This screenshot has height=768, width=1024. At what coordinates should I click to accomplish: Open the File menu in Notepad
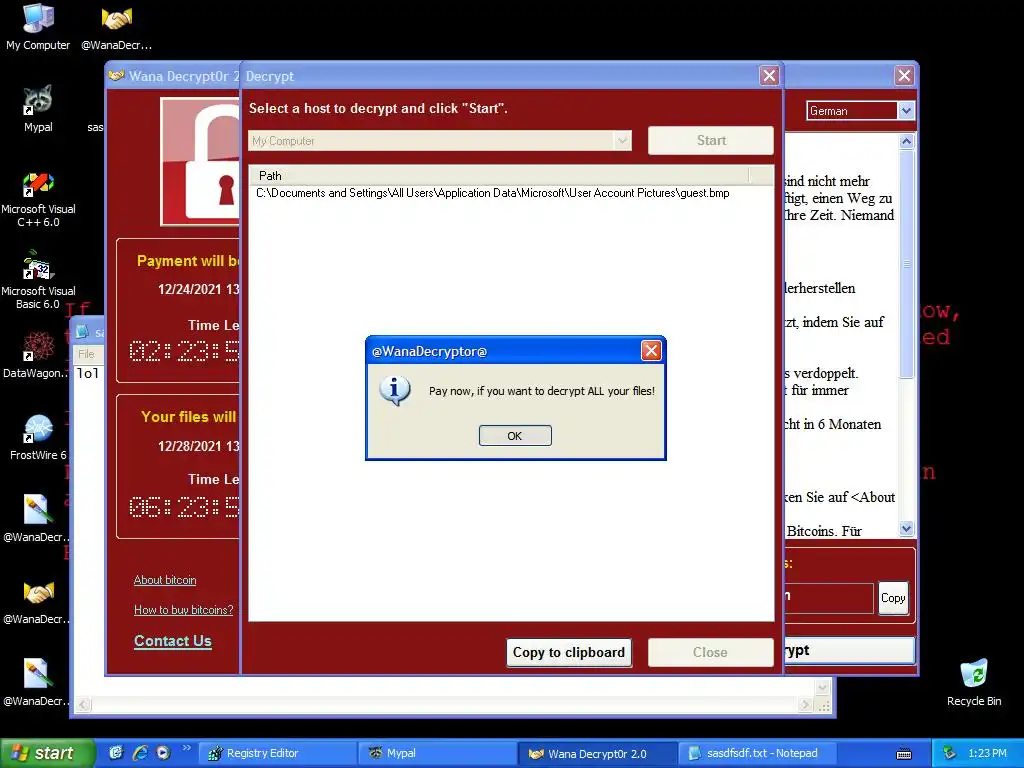tap(86, 354)
